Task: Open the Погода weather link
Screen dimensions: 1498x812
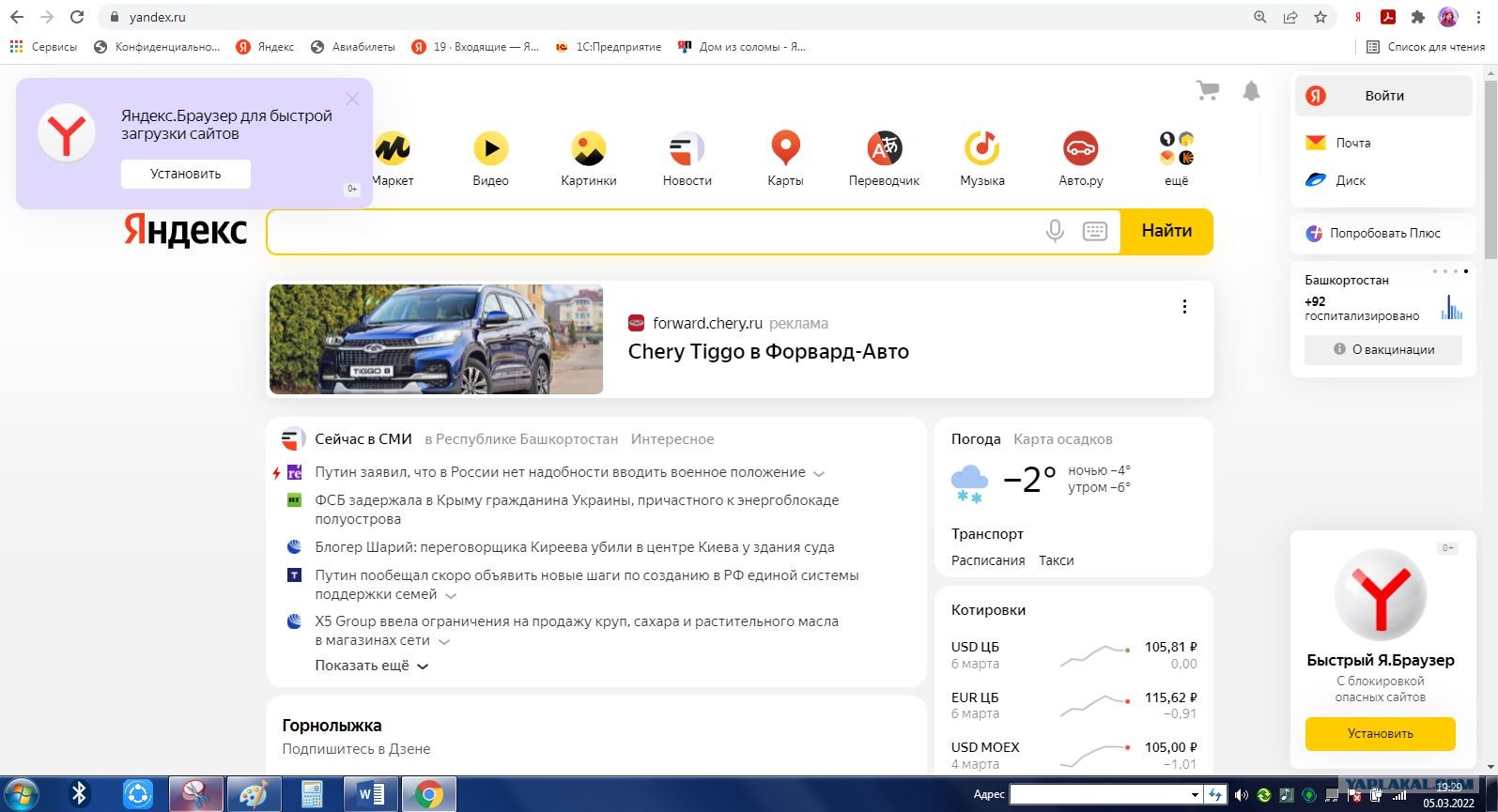Action: (976, 439)
